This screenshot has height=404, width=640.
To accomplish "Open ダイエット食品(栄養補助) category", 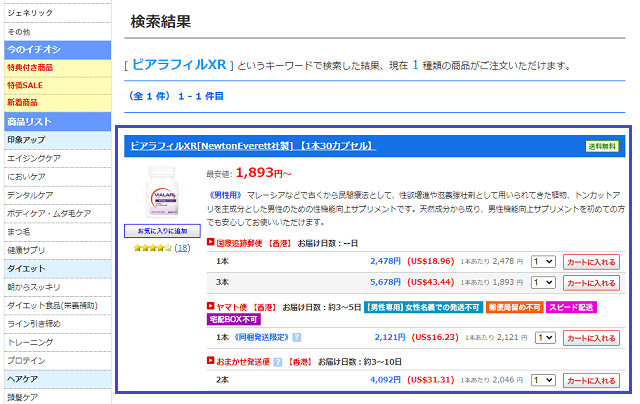I will 58,305.
